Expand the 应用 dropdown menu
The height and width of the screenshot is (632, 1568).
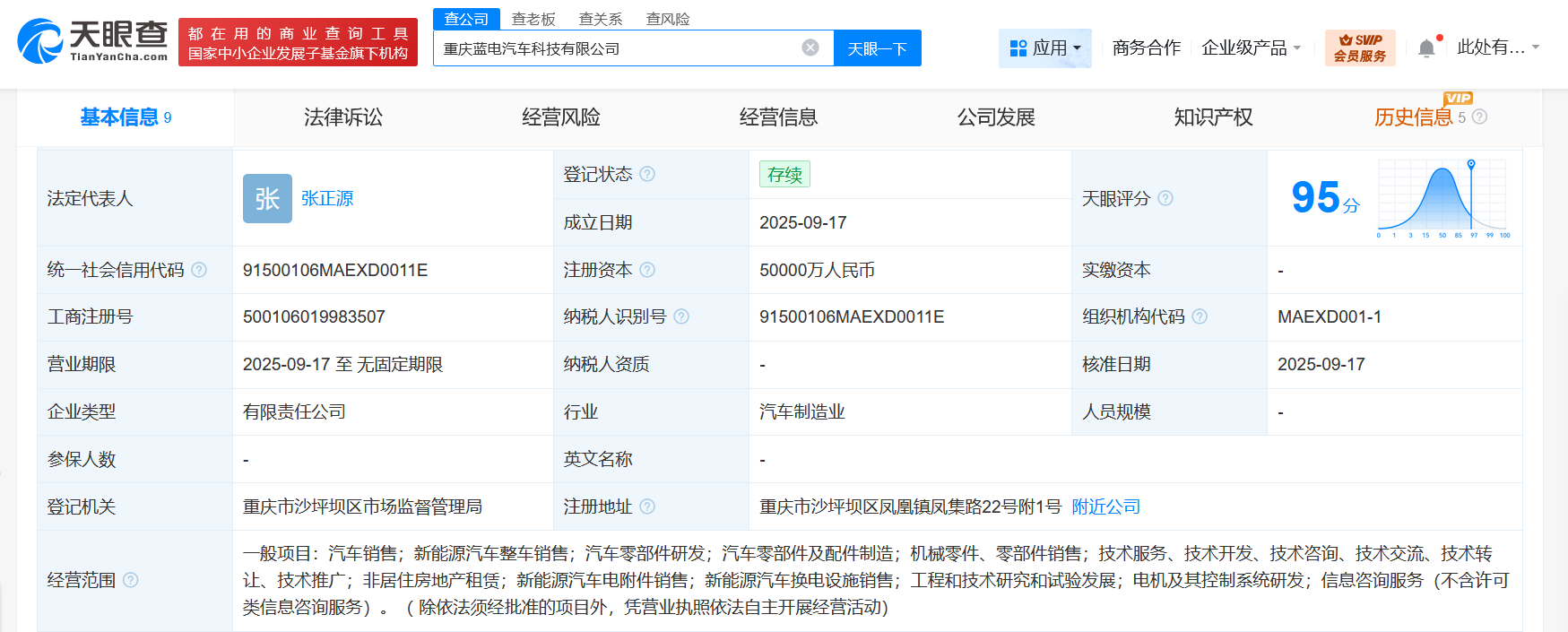click(x=1045, y=48)
